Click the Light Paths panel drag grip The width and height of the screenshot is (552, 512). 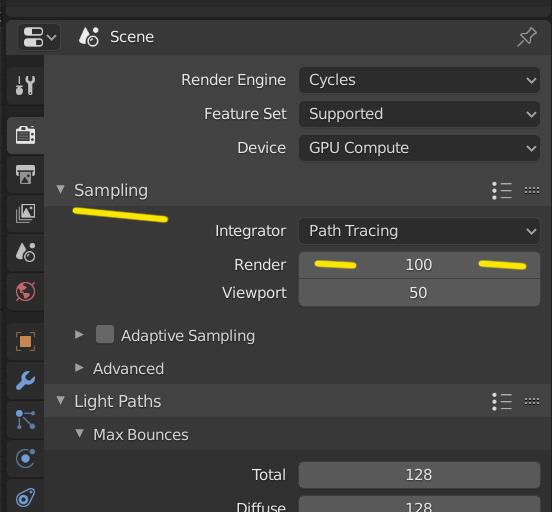tap(532, 402)
